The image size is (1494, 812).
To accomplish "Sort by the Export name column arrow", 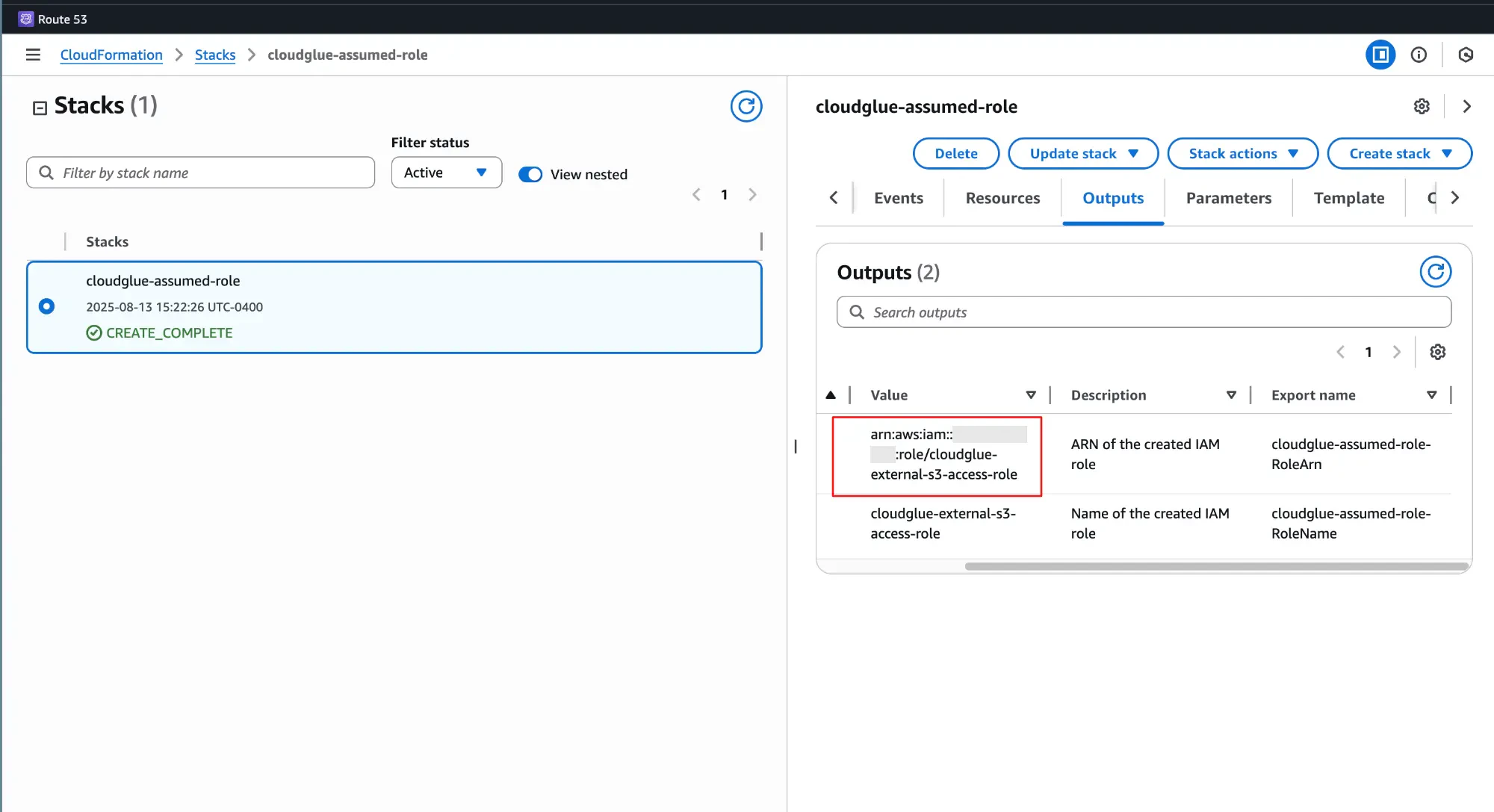I will (x=1432, y=395).
